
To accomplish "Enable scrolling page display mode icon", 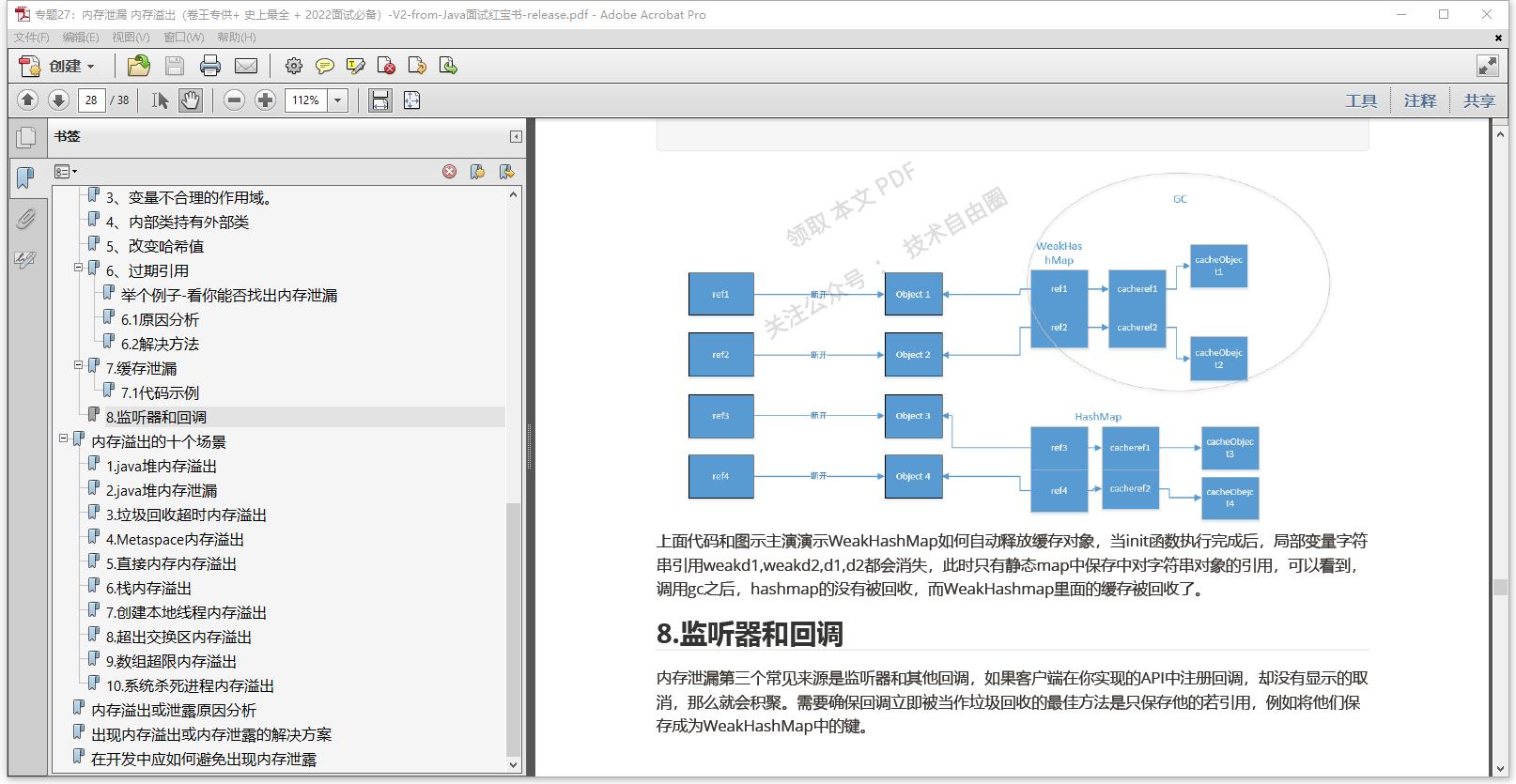I will point(380,100).
